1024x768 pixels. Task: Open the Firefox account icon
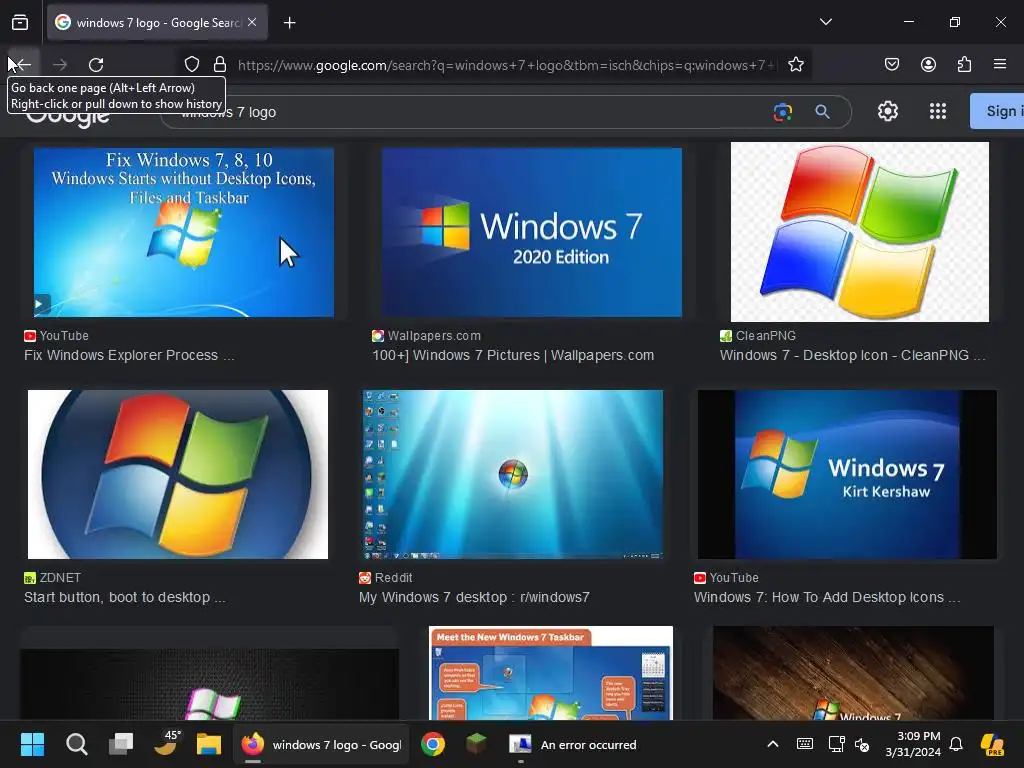click(928, 64)
